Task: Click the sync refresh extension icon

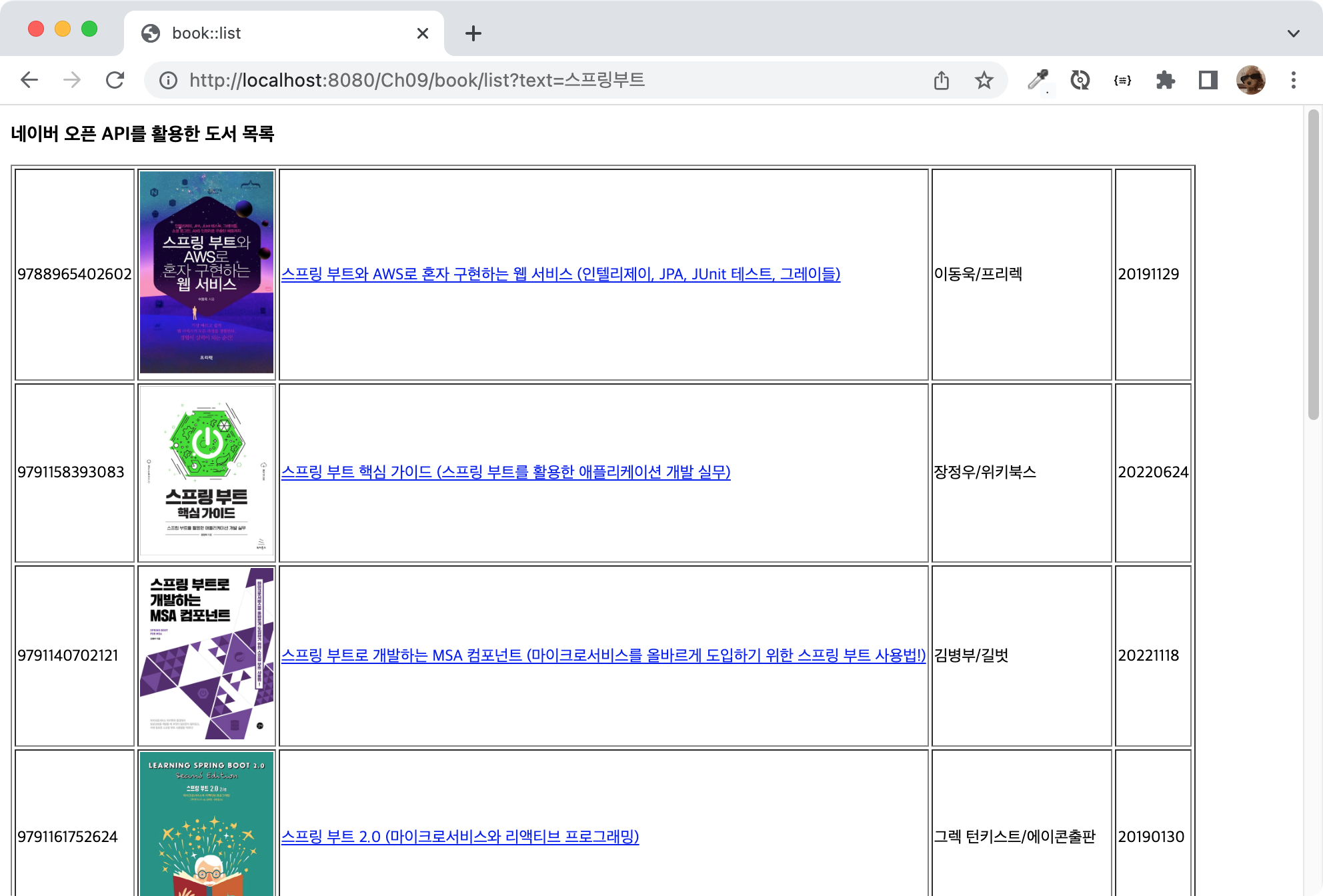Action: (x=1080, y=80)
